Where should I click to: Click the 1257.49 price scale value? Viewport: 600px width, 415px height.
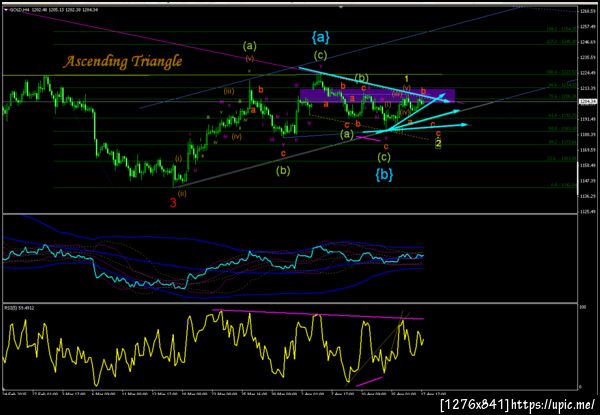[x=587, y=27]
